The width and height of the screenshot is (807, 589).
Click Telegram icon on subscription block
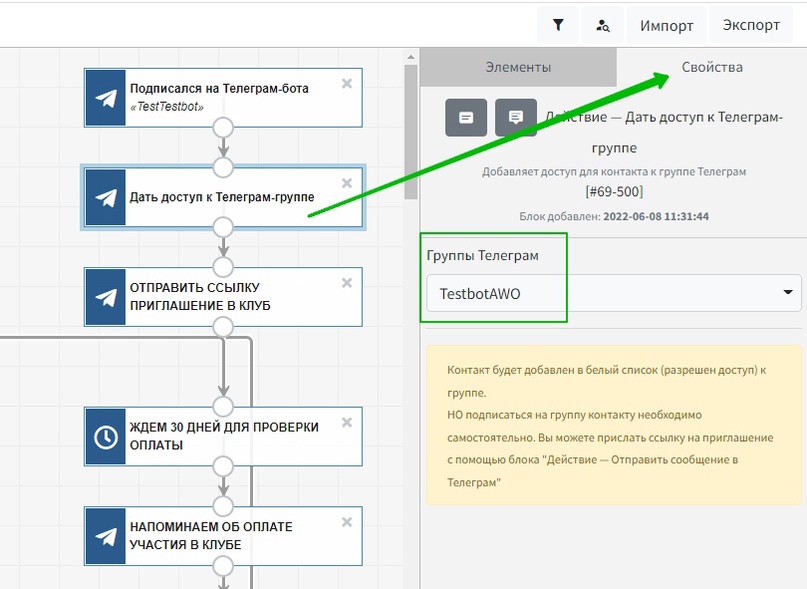click(x=105, y=97)
